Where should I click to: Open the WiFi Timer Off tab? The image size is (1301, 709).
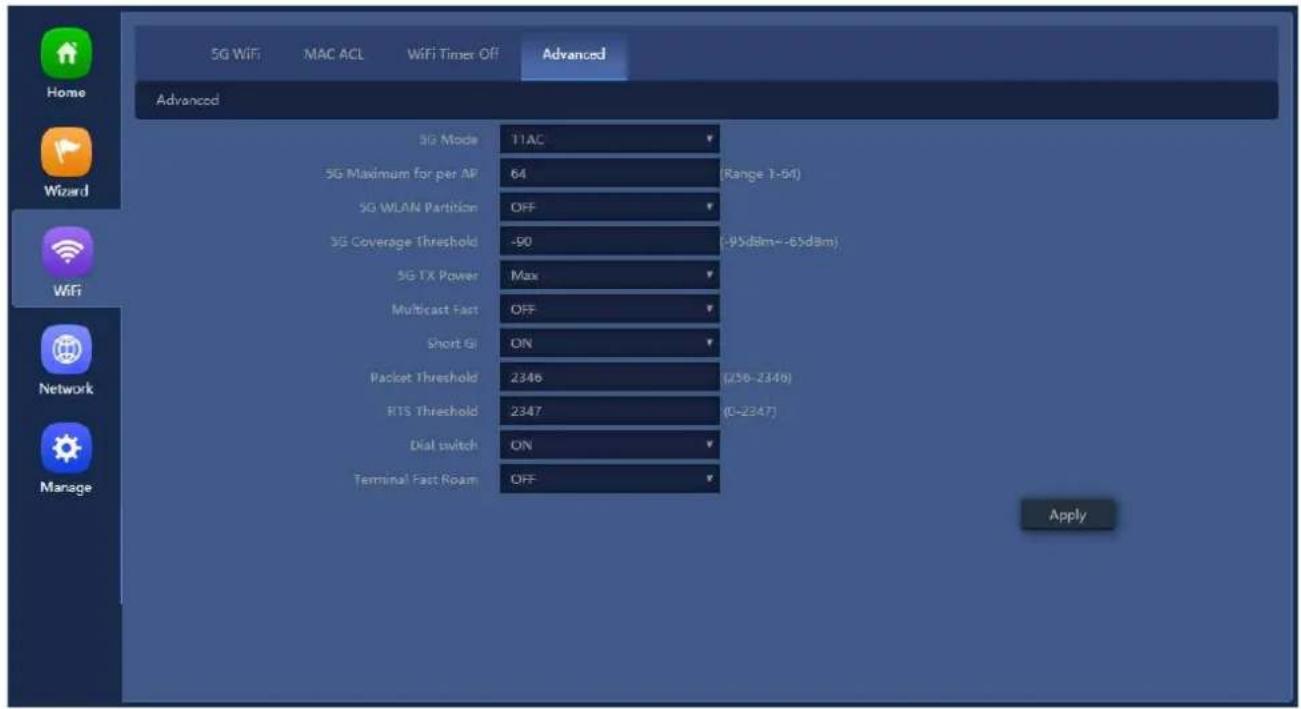pos(452,54)
